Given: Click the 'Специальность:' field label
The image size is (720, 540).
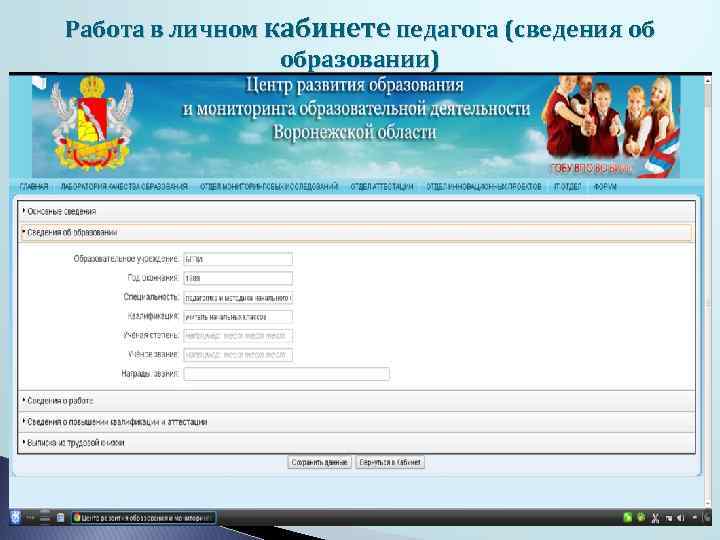Looking at the screenshot, I should pos(151,298).
